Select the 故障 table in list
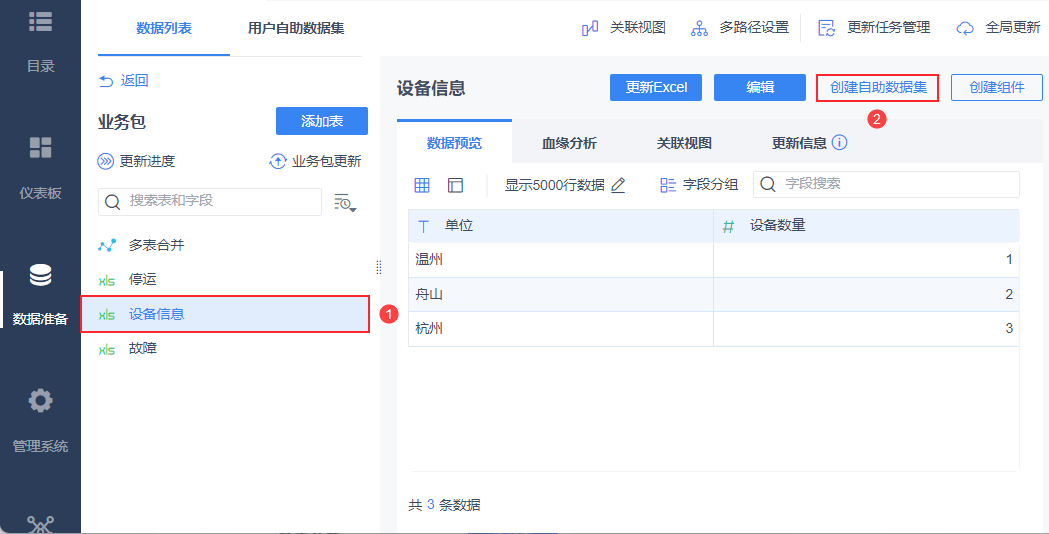 [143, 348]
